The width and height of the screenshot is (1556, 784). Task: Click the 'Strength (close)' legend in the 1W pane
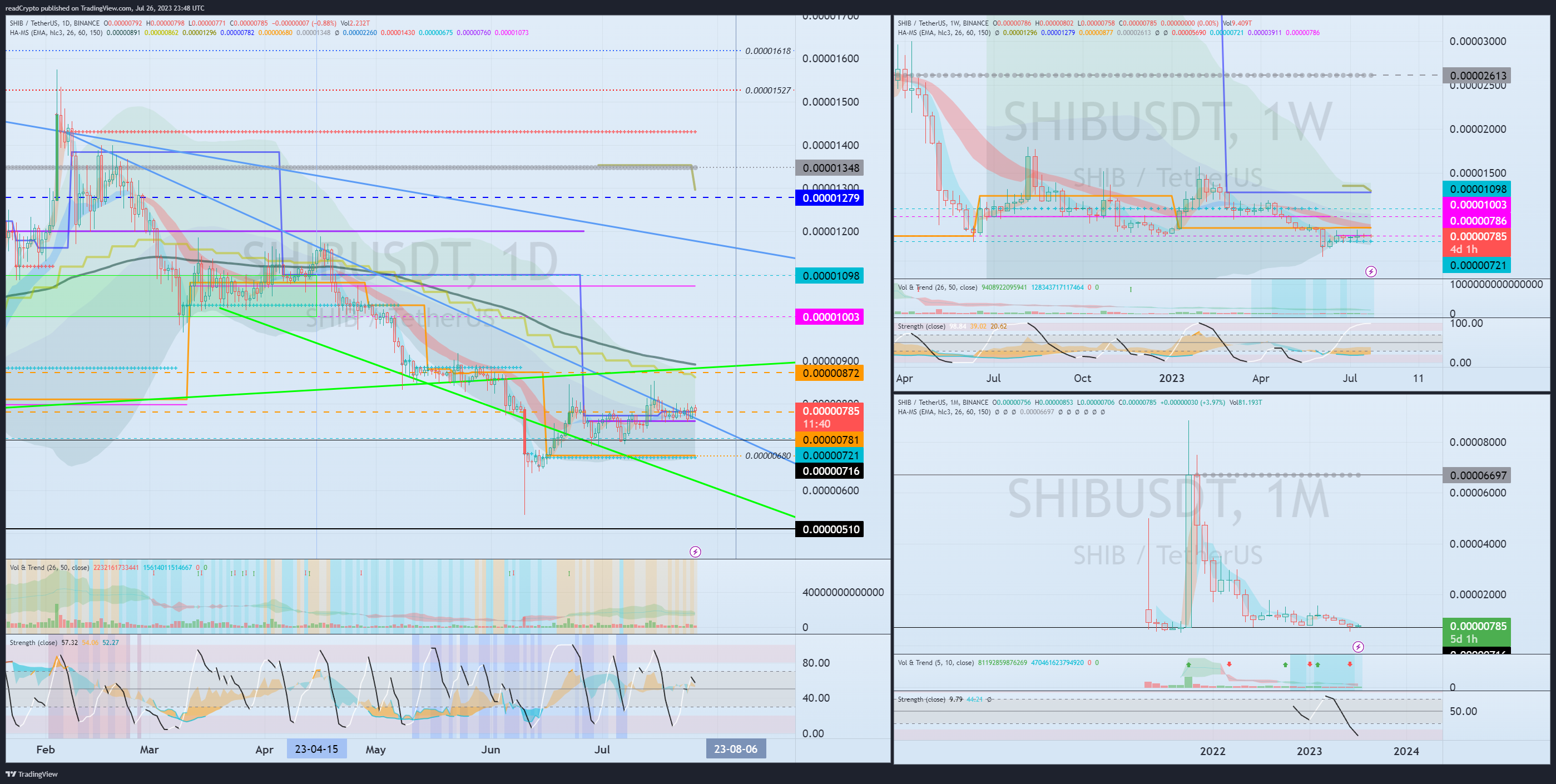coord(921,326)
